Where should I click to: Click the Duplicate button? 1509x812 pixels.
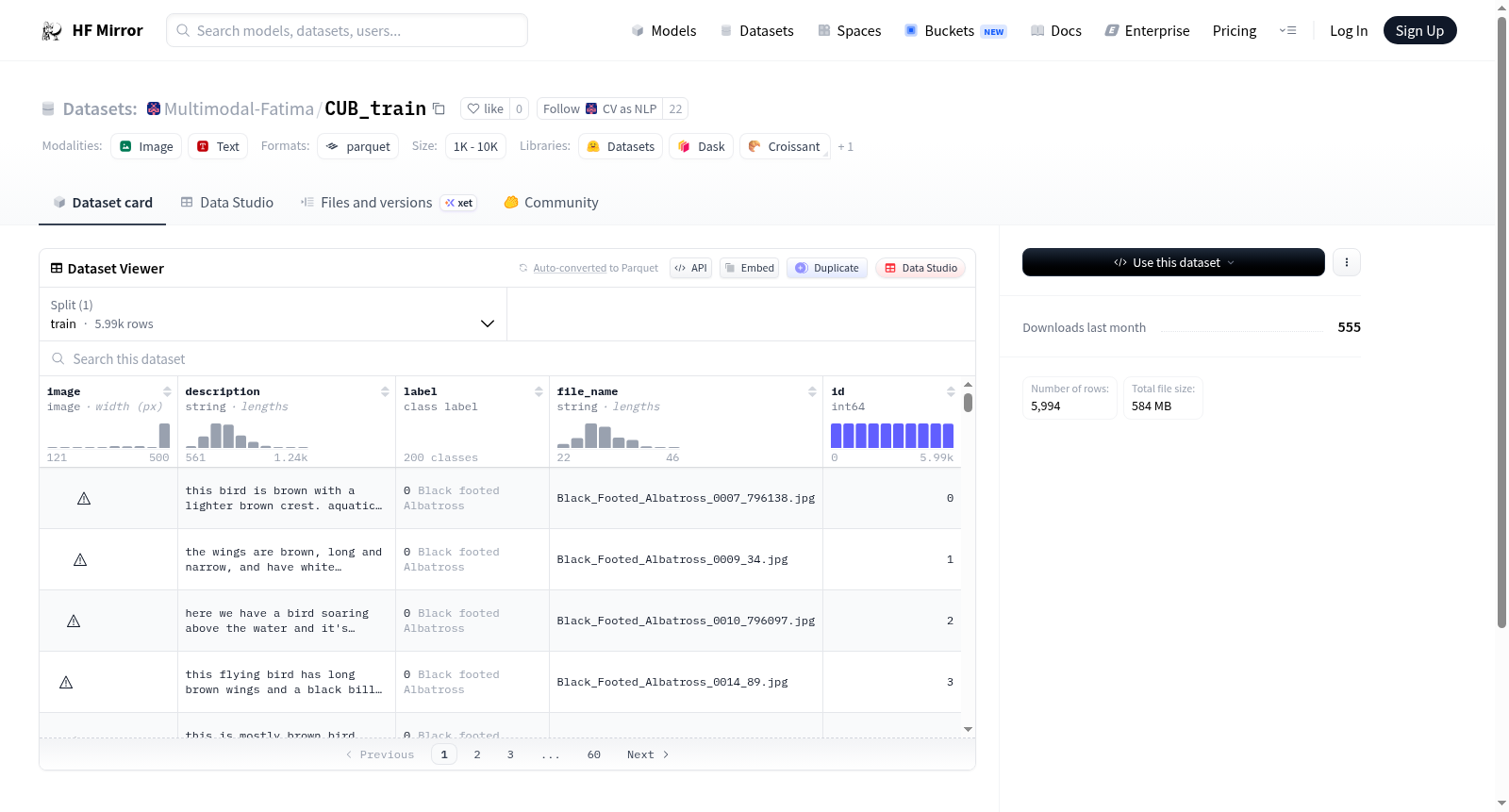[x=827, y=268]
